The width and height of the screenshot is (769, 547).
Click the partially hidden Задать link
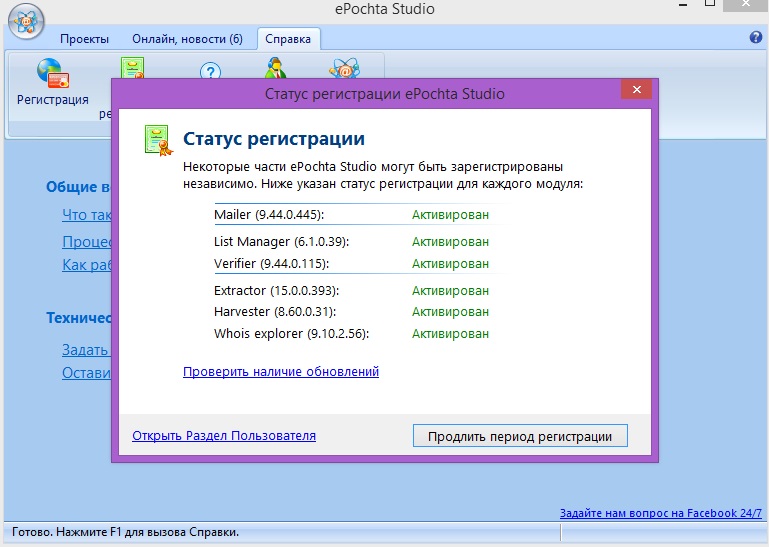(x=86, y=350)
